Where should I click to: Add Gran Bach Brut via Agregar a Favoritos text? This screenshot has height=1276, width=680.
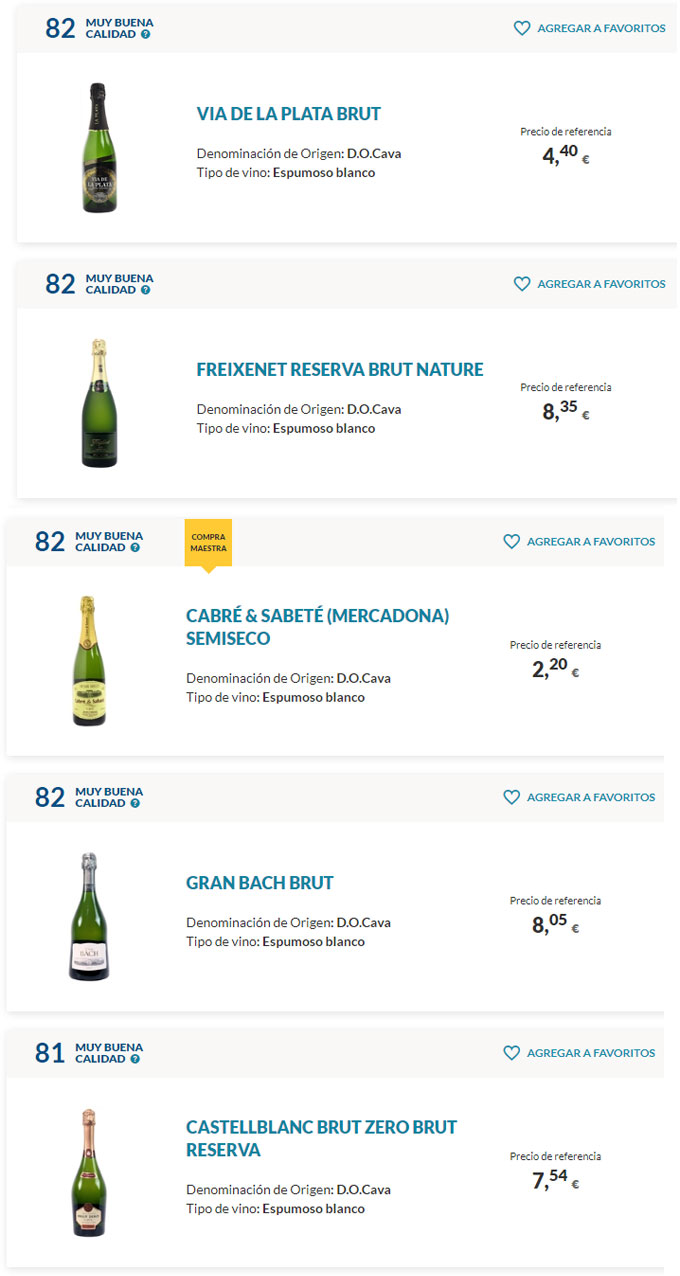pyautogui.click(x=591, y=797)
